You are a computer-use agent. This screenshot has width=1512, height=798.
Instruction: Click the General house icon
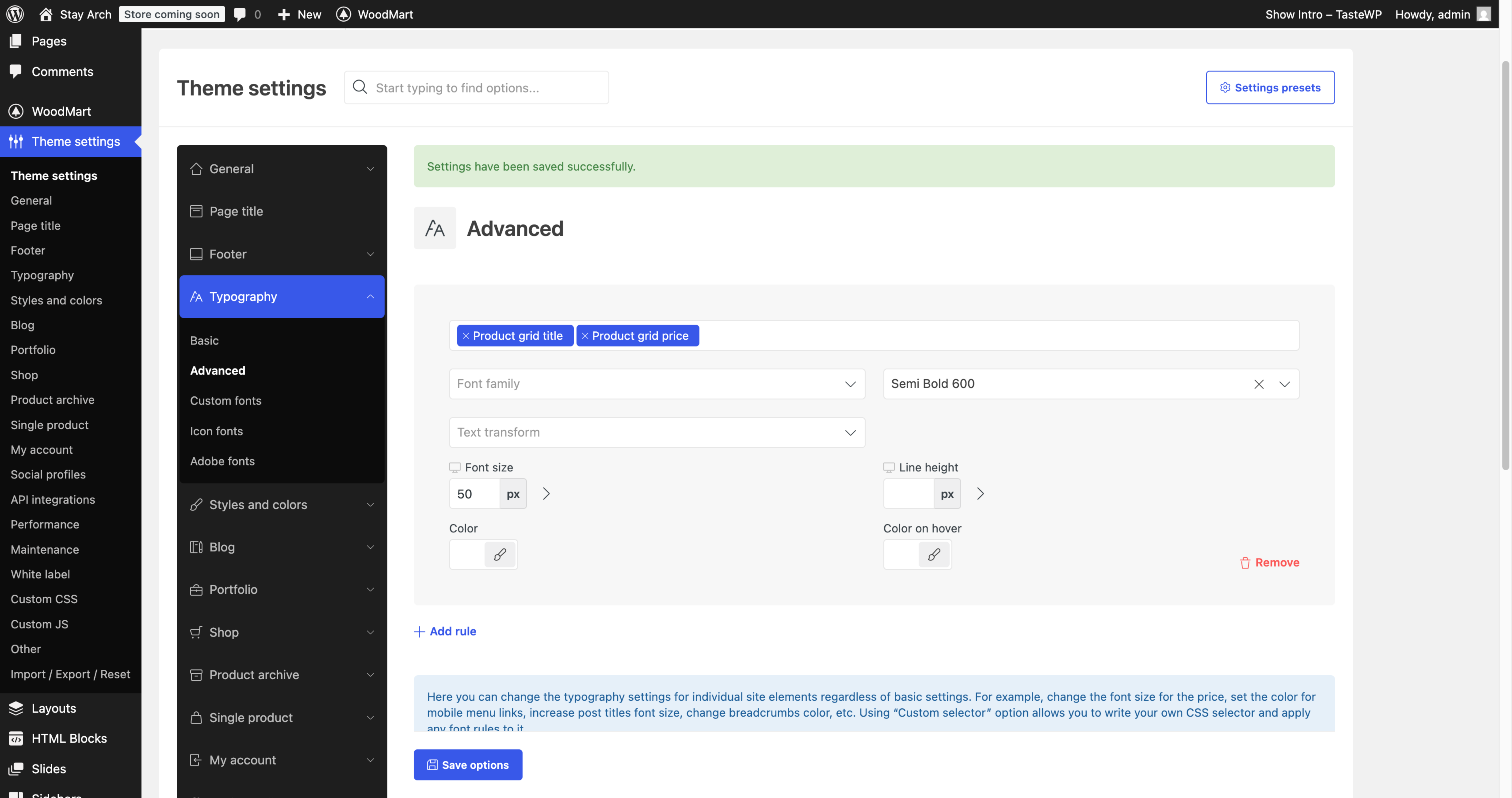(x=196, y=169)
